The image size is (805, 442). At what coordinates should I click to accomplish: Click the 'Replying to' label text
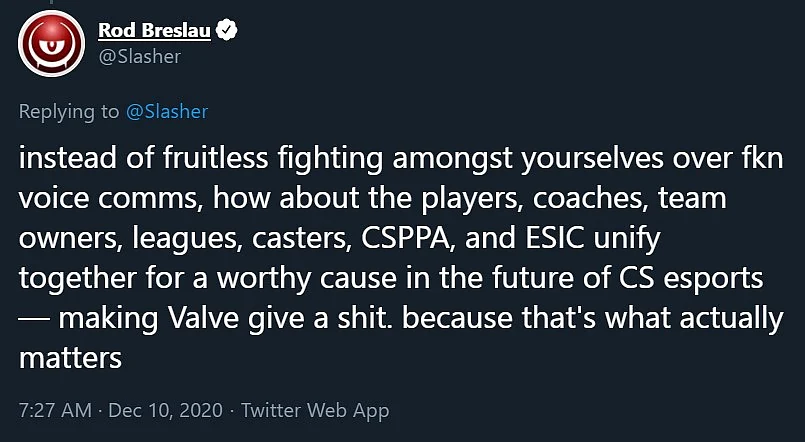(x=69, y=112)
